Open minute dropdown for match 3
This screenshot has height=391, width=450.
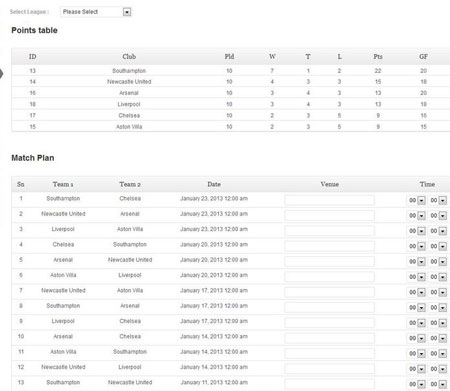[438, 231]
